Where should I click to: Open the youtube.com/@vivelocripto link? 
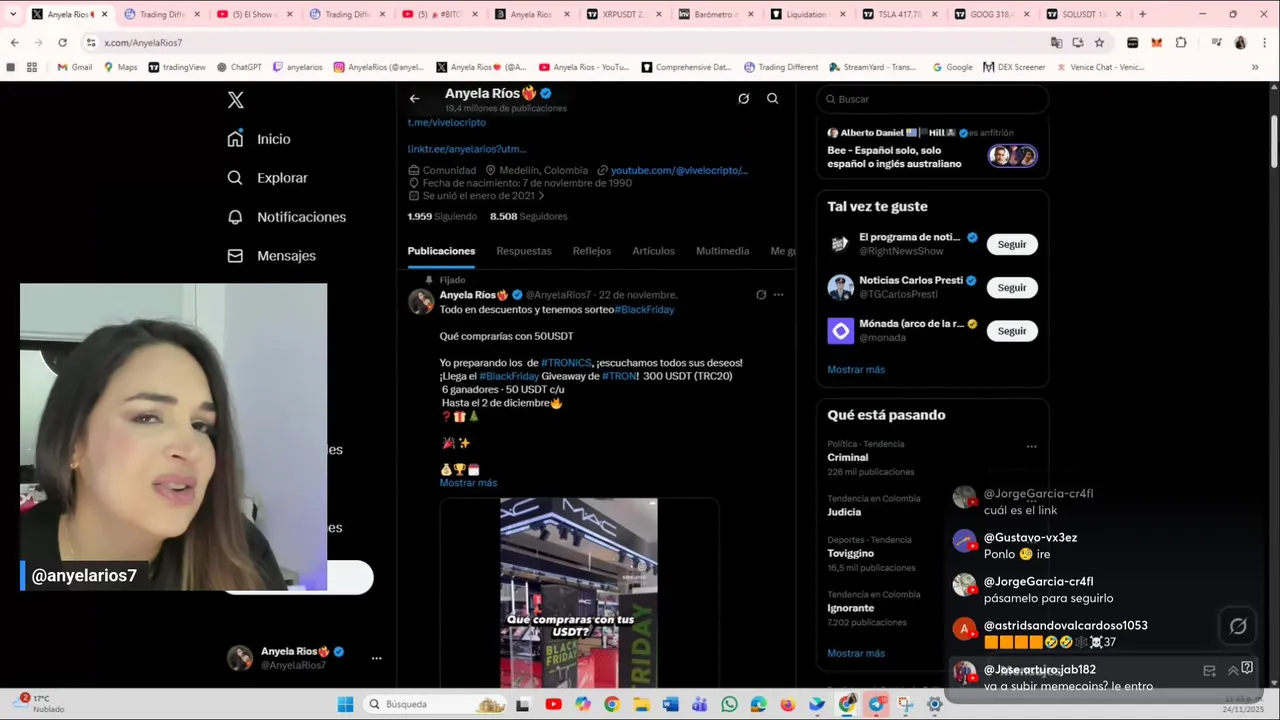coord(679,170)
